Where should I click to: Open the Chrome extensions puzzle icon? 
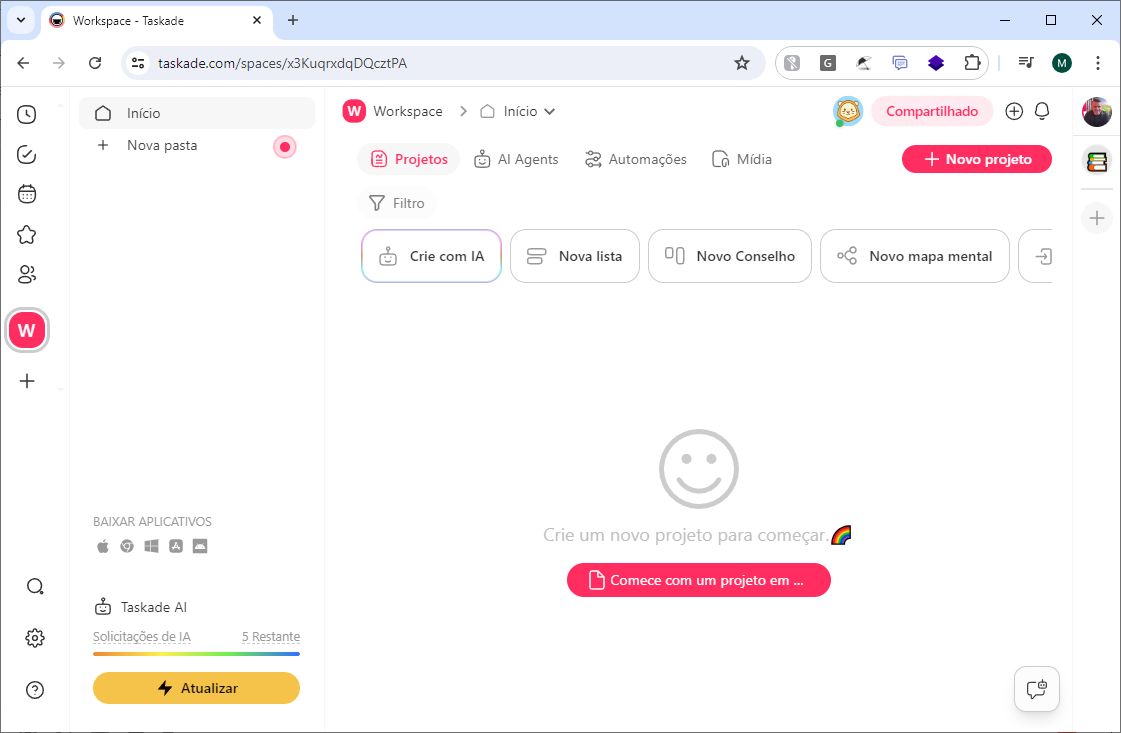972,63
